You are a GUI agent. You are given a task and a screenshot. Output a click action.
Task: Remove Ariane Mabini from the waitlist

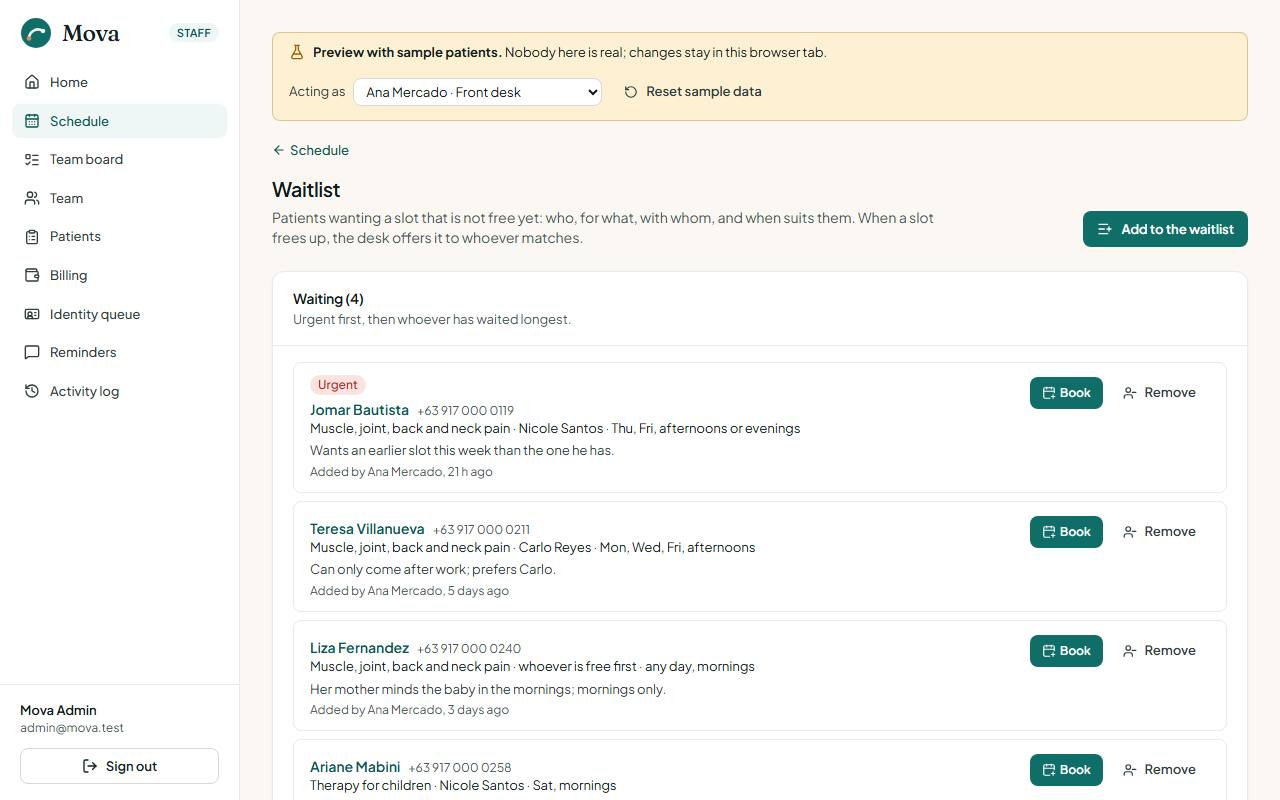(1159, 770)
